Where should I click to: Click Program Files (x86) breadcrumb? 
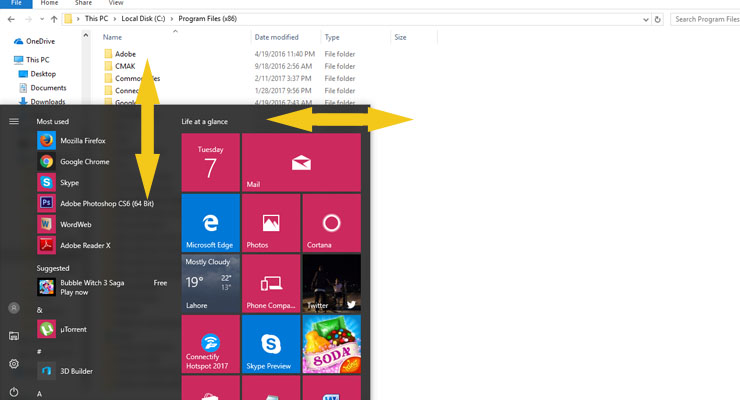(x=207, y=18)
